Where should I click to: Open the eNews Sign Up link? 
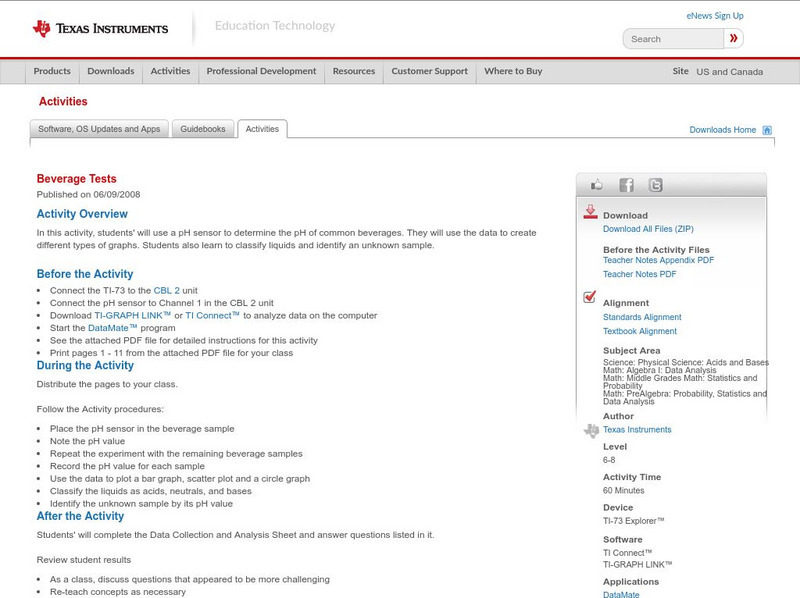tap(715, 16)
